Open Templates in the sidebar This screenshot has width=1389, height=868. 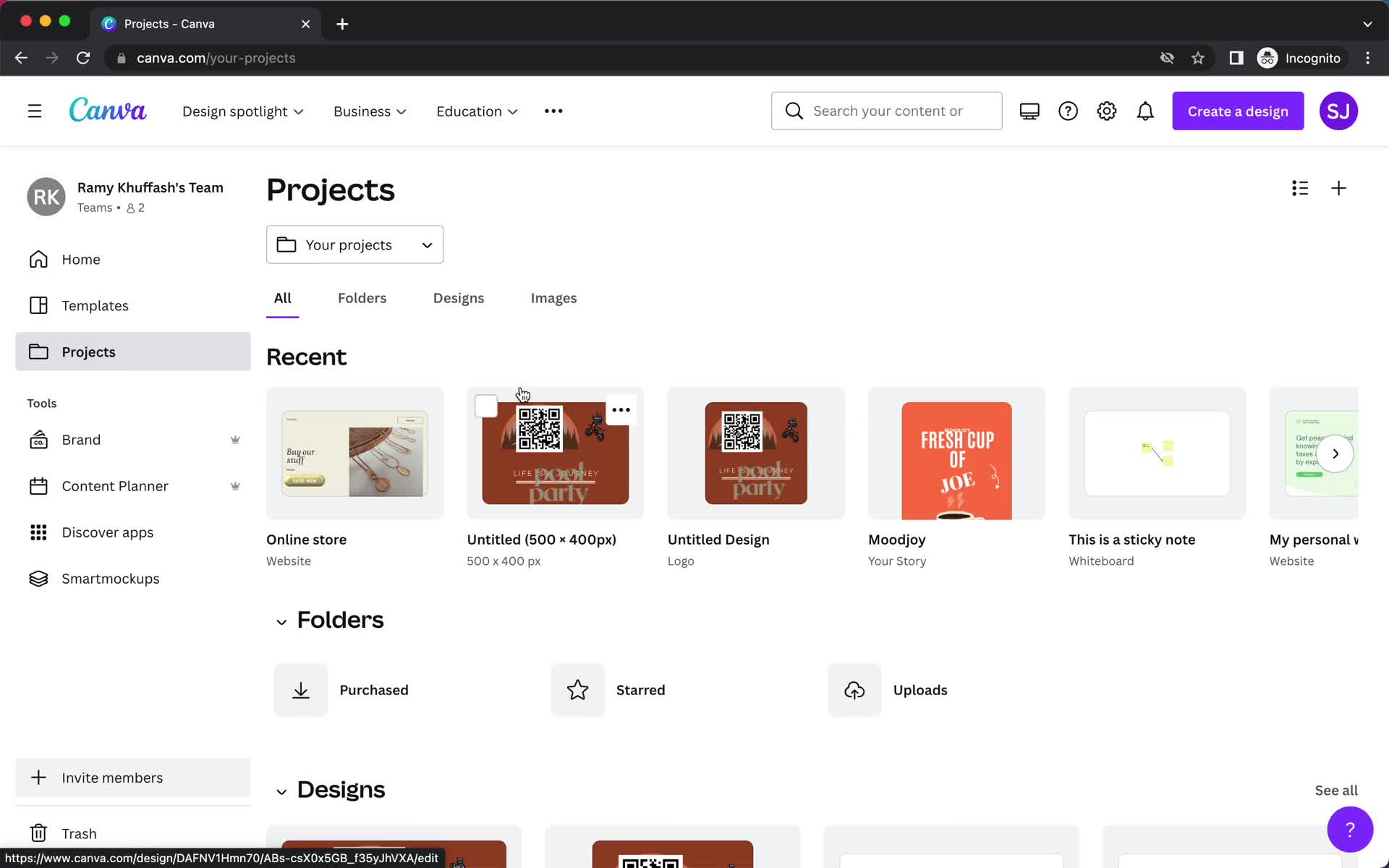133,305
